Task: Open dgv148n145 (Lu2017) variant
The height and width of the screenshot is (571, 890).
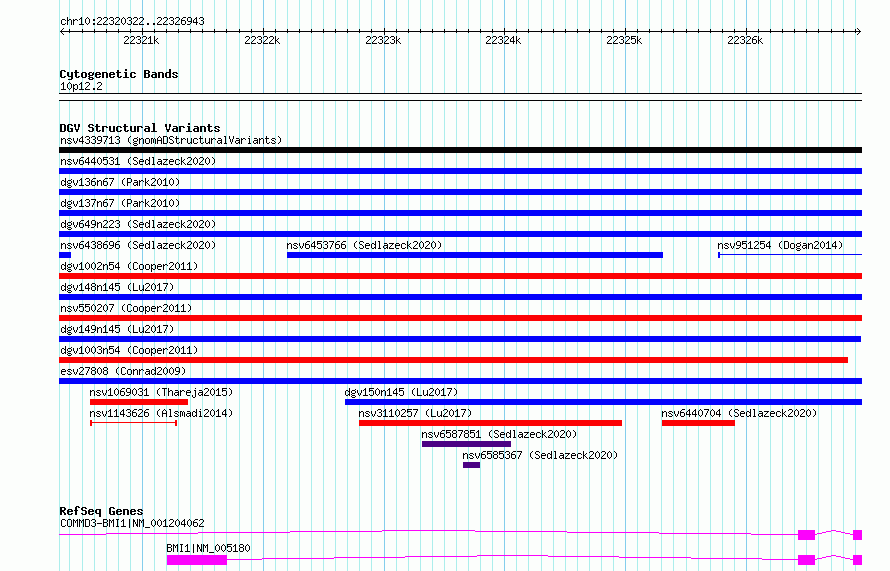Action: [x=117, y=287]
